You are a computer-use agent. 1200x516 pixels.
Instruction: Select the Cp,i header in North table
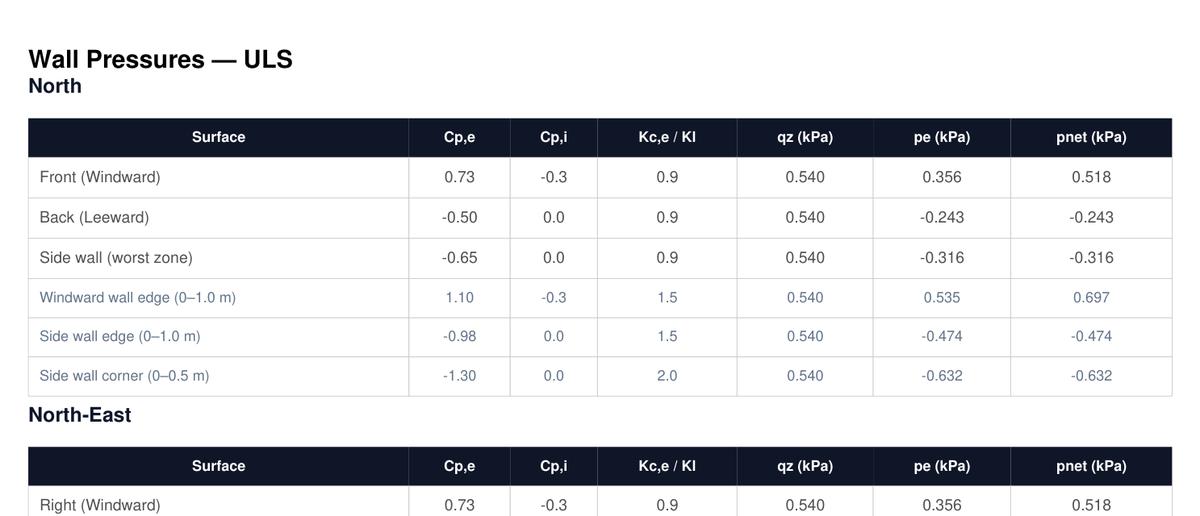click(553, 137)
